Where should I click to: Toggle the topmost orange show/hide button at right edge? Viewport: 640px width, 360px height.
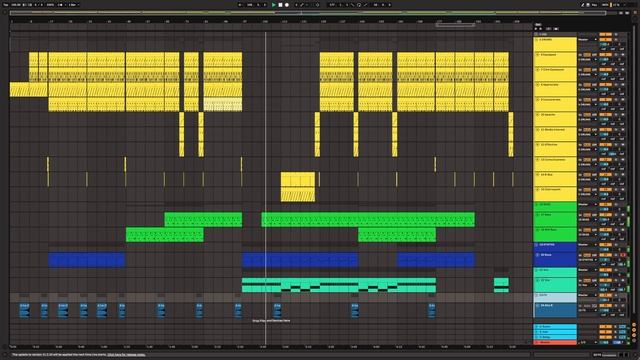pyautogui.click(x=634, y=325)
